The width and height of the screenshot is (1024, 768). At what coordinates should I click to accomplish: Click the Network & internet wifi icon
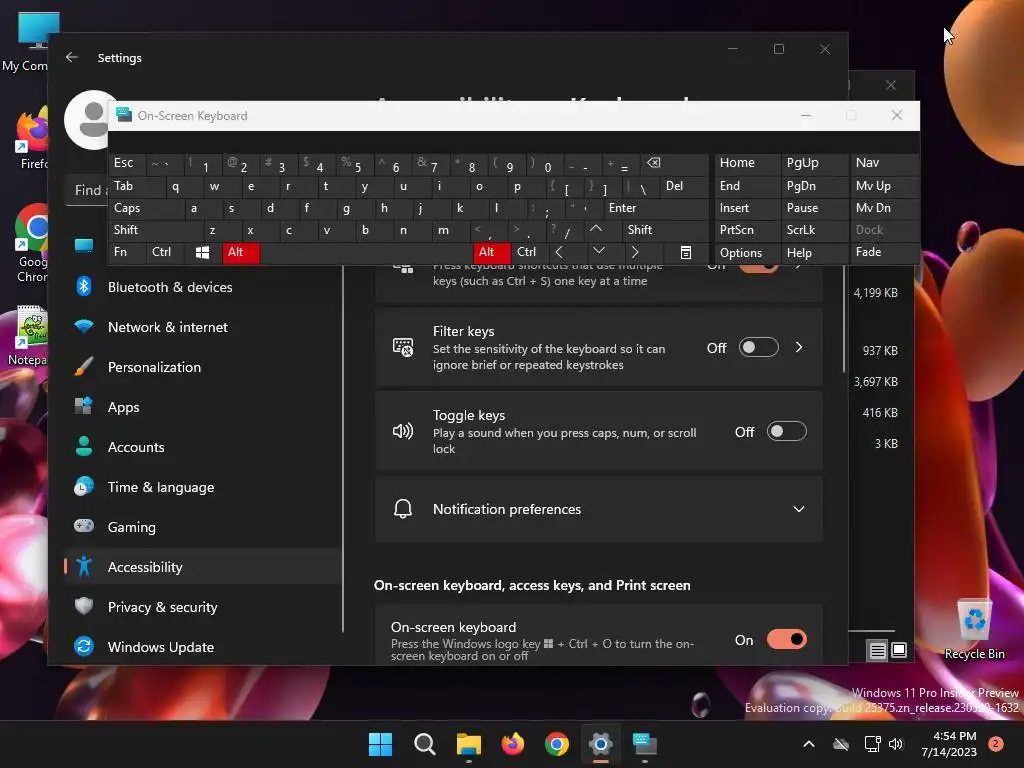click(84, 327)
